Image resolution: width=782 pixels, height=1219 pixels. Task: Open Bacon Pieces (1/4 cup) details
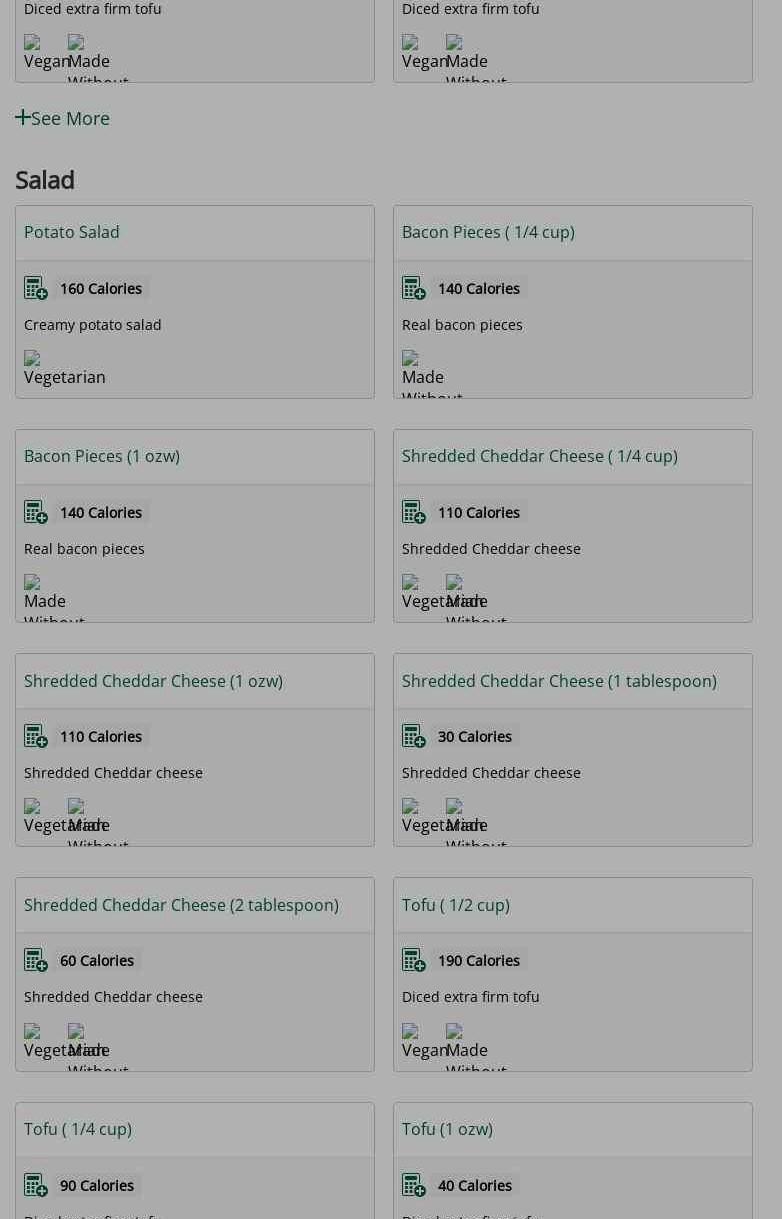pyautogui.click(x=488, y=232)
